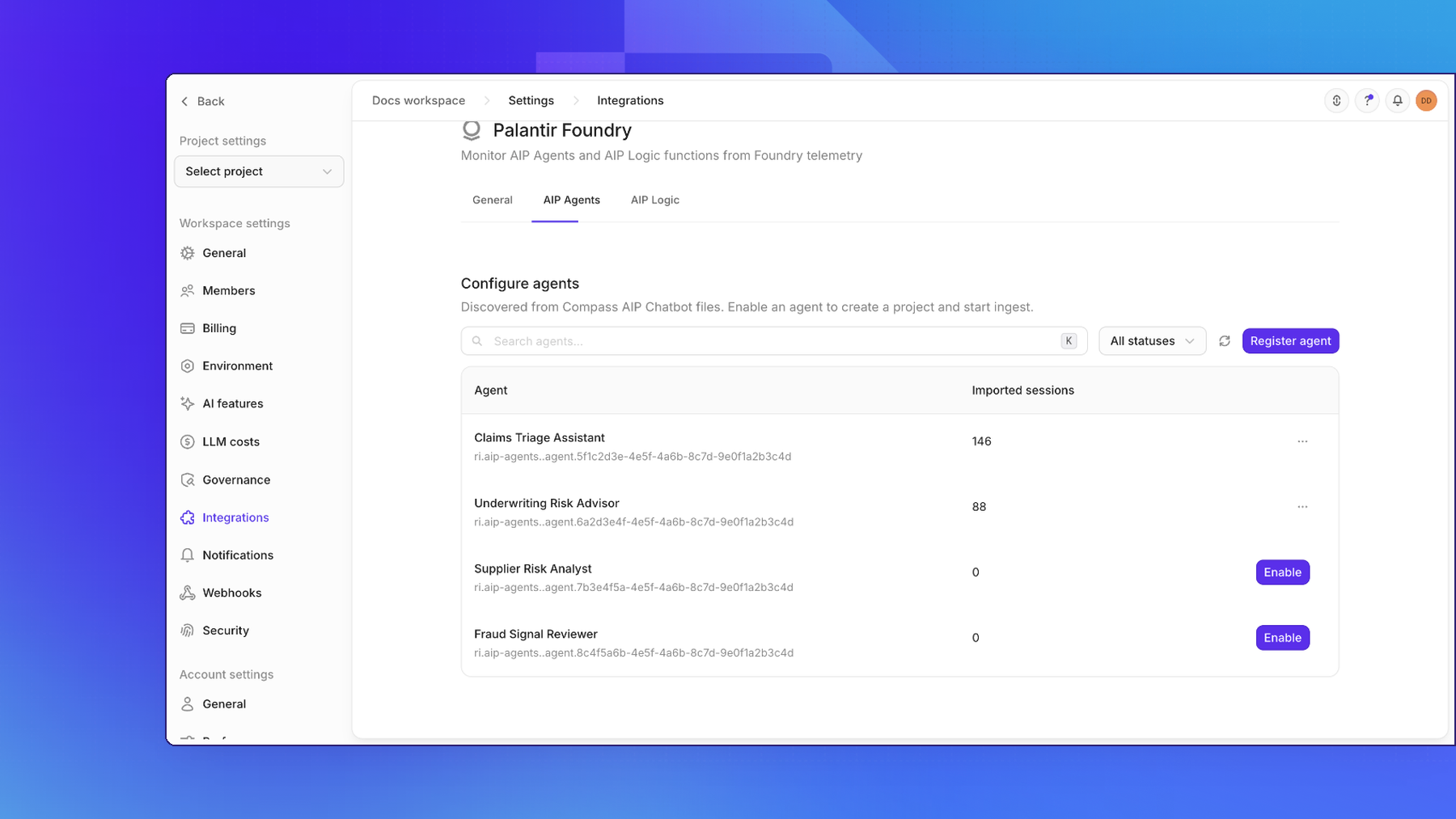Click the agent ID starting ri.aip-agents..agent.8c4f5a6b

(x=633, y=653)
